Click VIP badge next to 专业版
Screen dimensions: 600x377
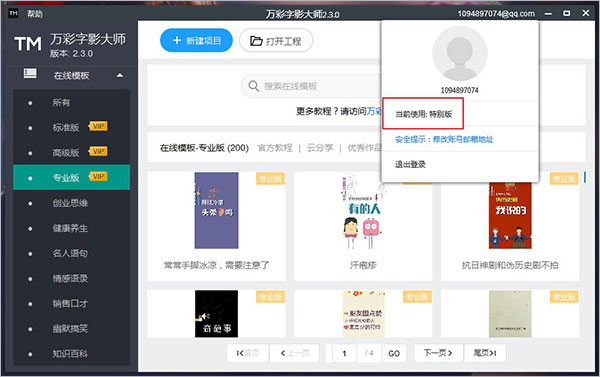coord(98,176)
